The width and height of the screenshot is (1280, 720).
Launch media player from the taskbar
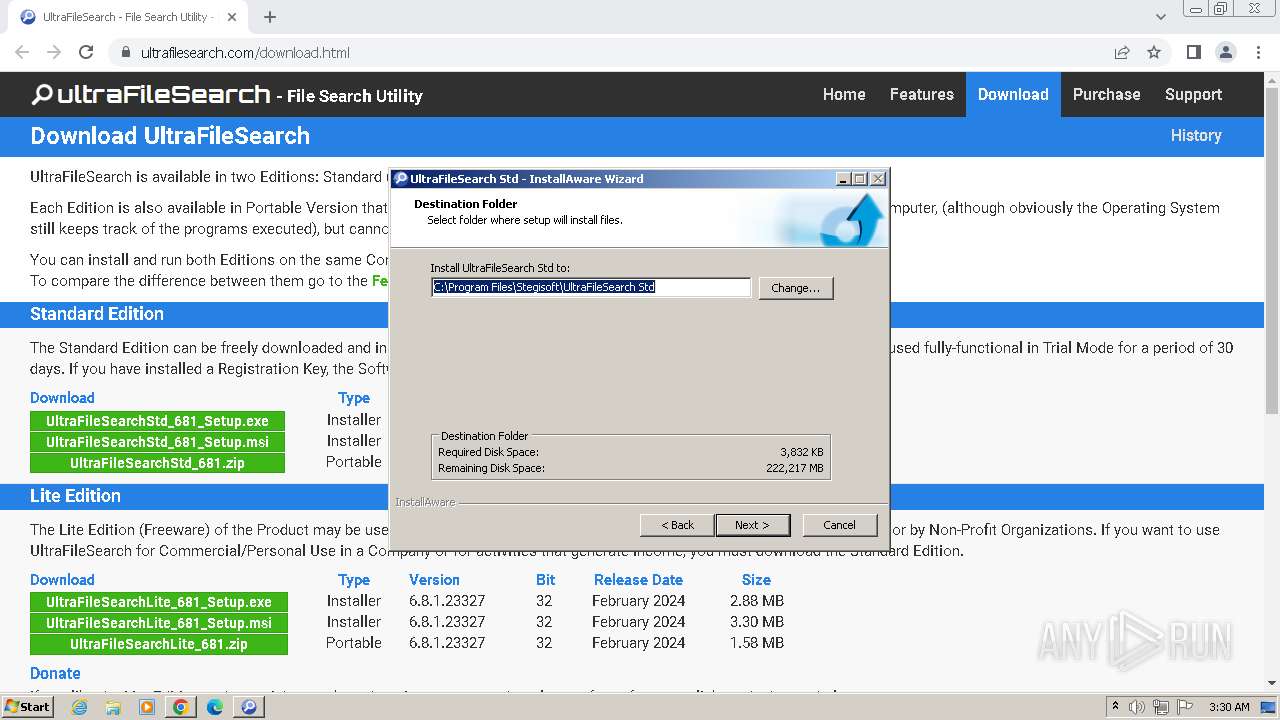(x=147, y=707)
